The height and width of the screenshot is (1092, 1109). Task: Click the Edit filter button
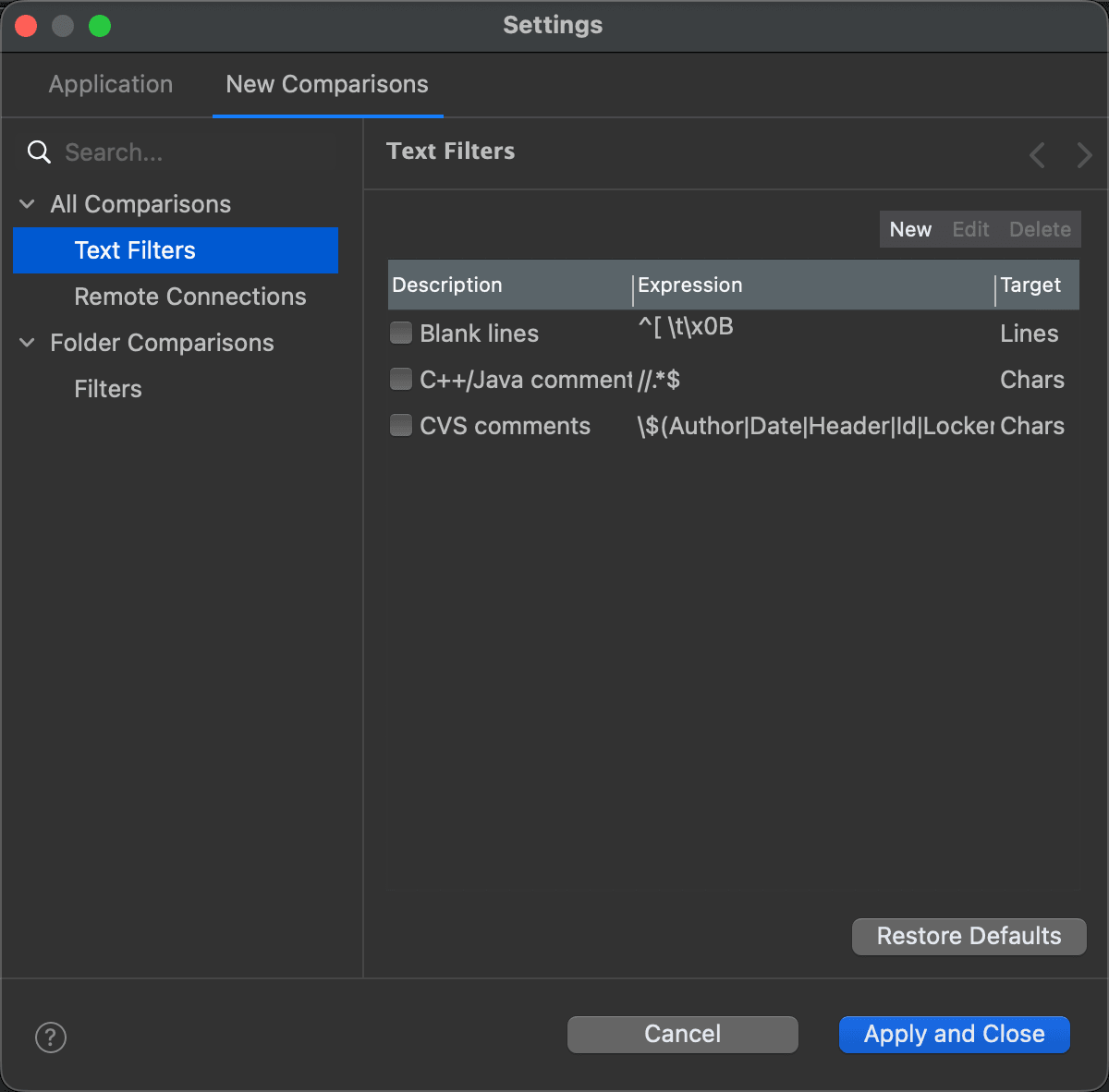[x=971, y=229]
